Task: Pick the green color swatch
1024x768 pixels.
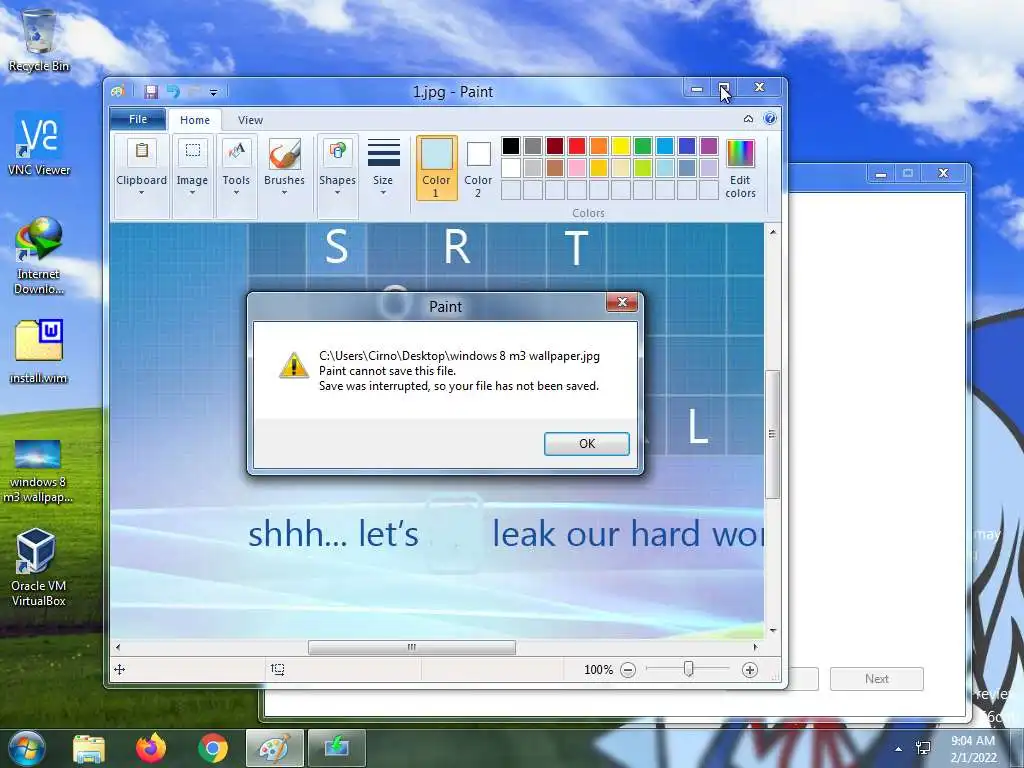Action: coord(643,146)
